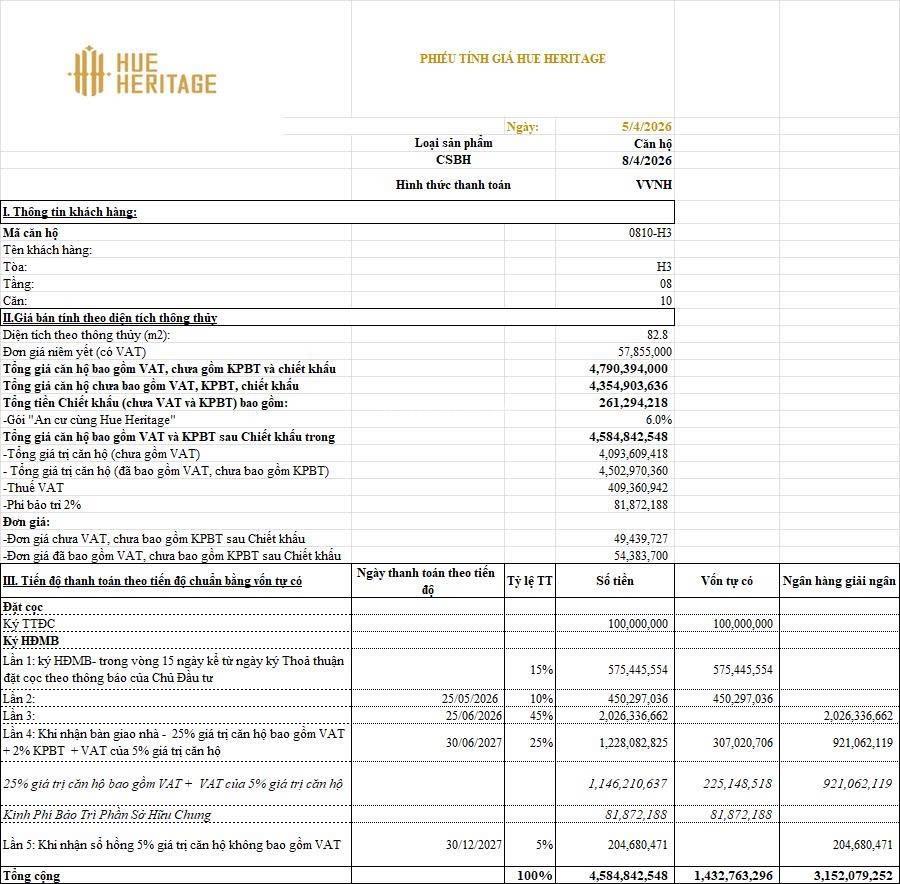Click the 'Số tiền' column header
Image resolution: width=900 pixels, height=884 pixels.
[x=615, y=581]
